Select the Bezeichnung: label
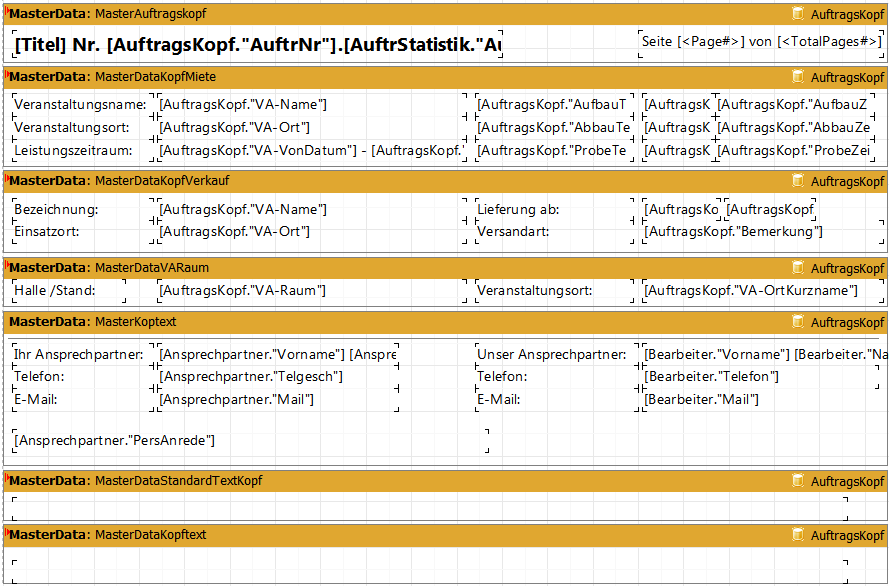891x586 pixels. tap(83, 209)
